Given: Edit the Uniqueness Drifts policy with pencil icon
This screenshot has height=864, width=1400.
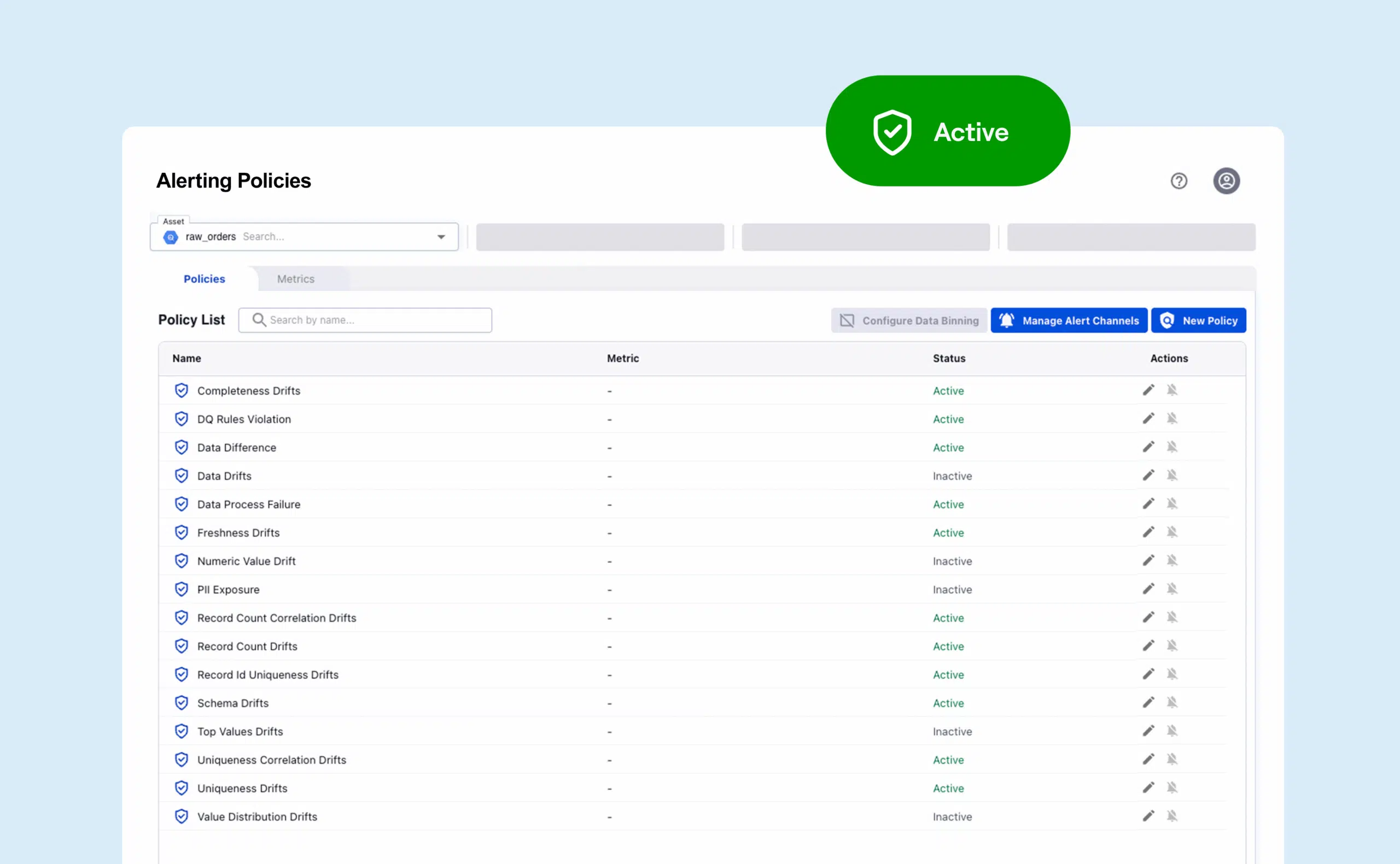Looking at the screenshot, I should click(x=1148, y=787).
